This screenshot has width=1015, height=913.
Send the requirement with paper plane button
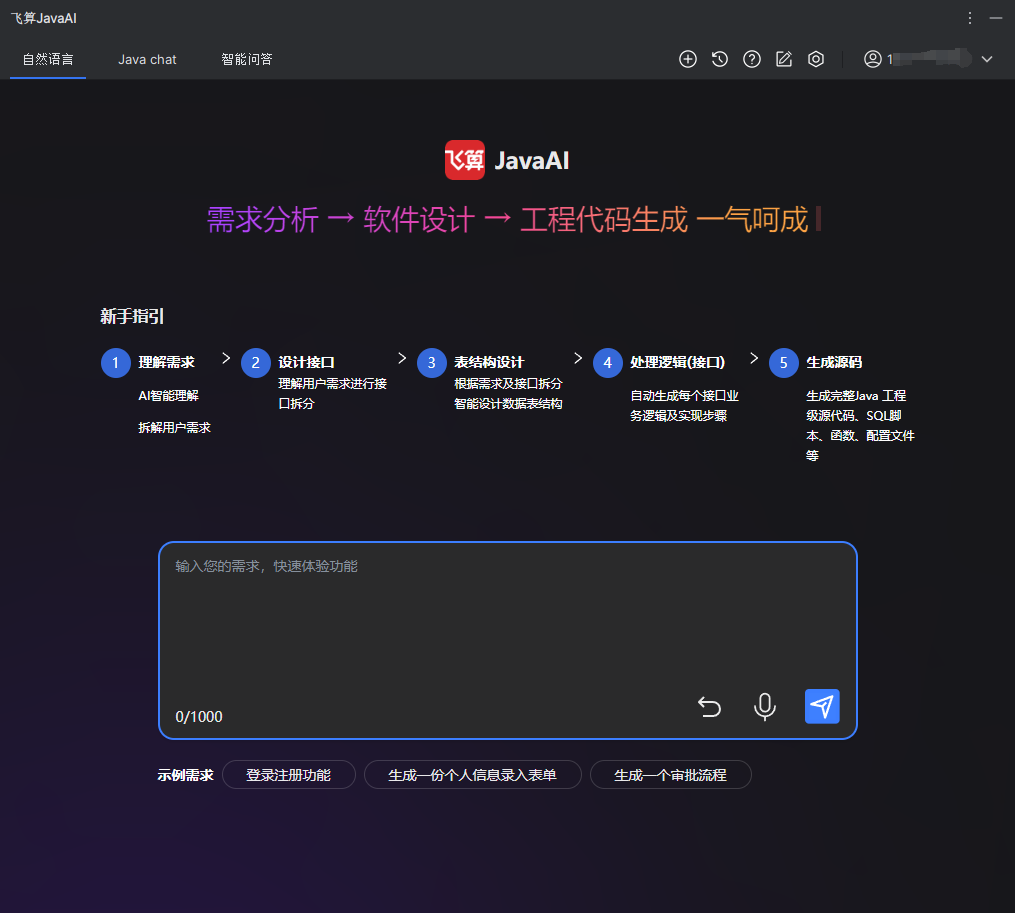(x=822, y=706)
